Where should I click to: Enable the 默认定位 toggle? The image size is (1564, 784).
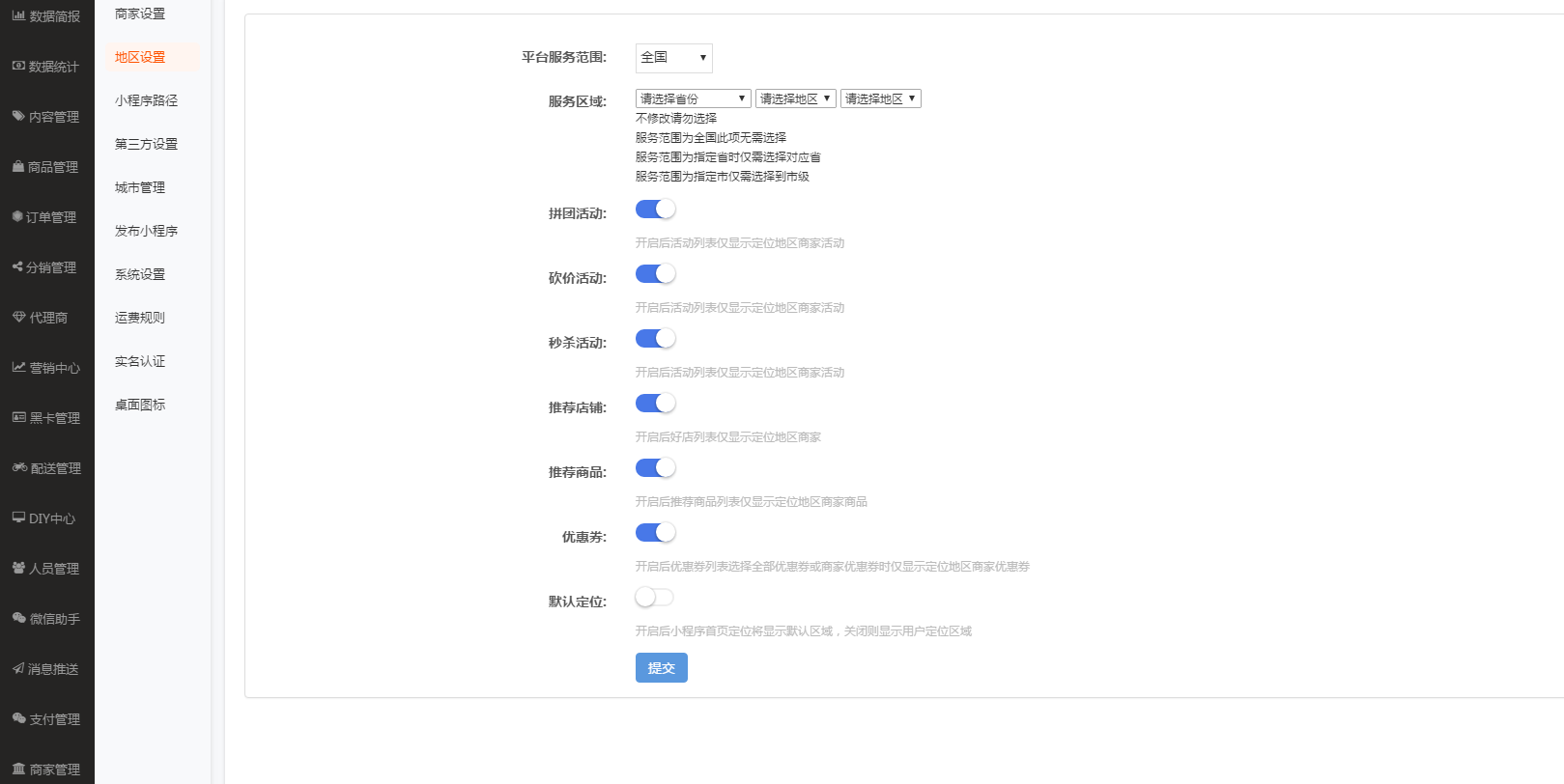pos(655,598)
